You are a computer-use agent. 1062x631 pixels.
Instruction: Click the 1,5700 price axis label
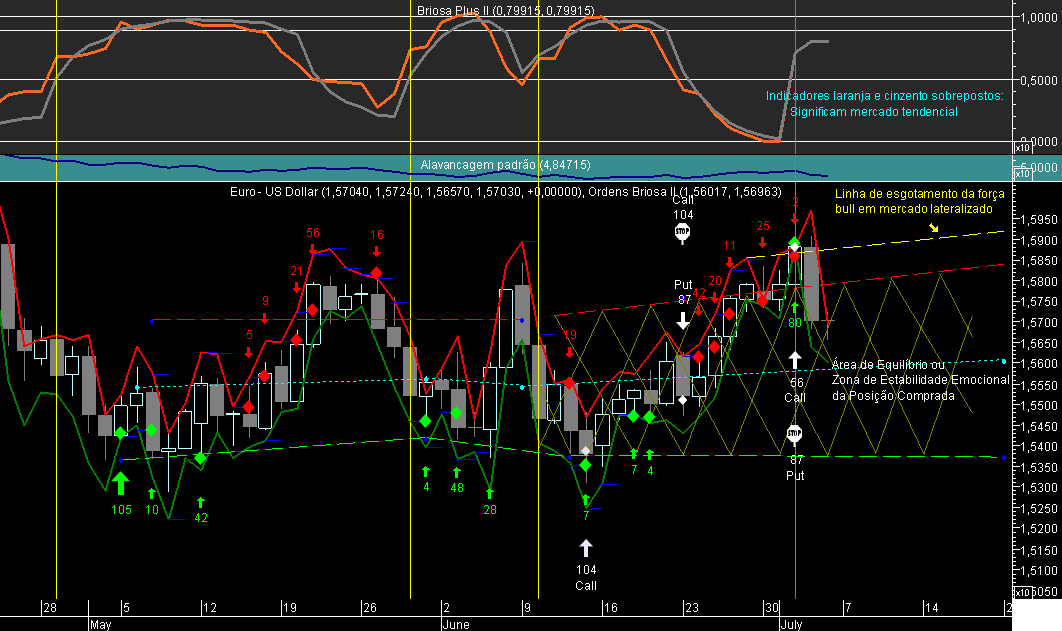click(x=1038, y=323)
